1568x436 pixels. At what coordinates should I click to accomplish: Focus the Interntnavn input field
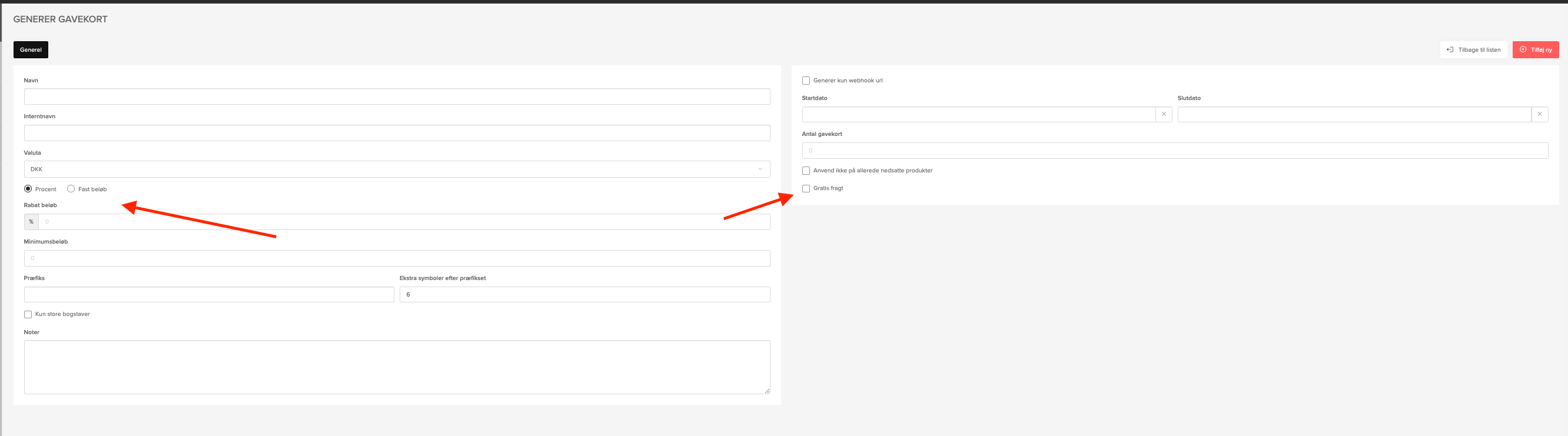click(397, 133)
